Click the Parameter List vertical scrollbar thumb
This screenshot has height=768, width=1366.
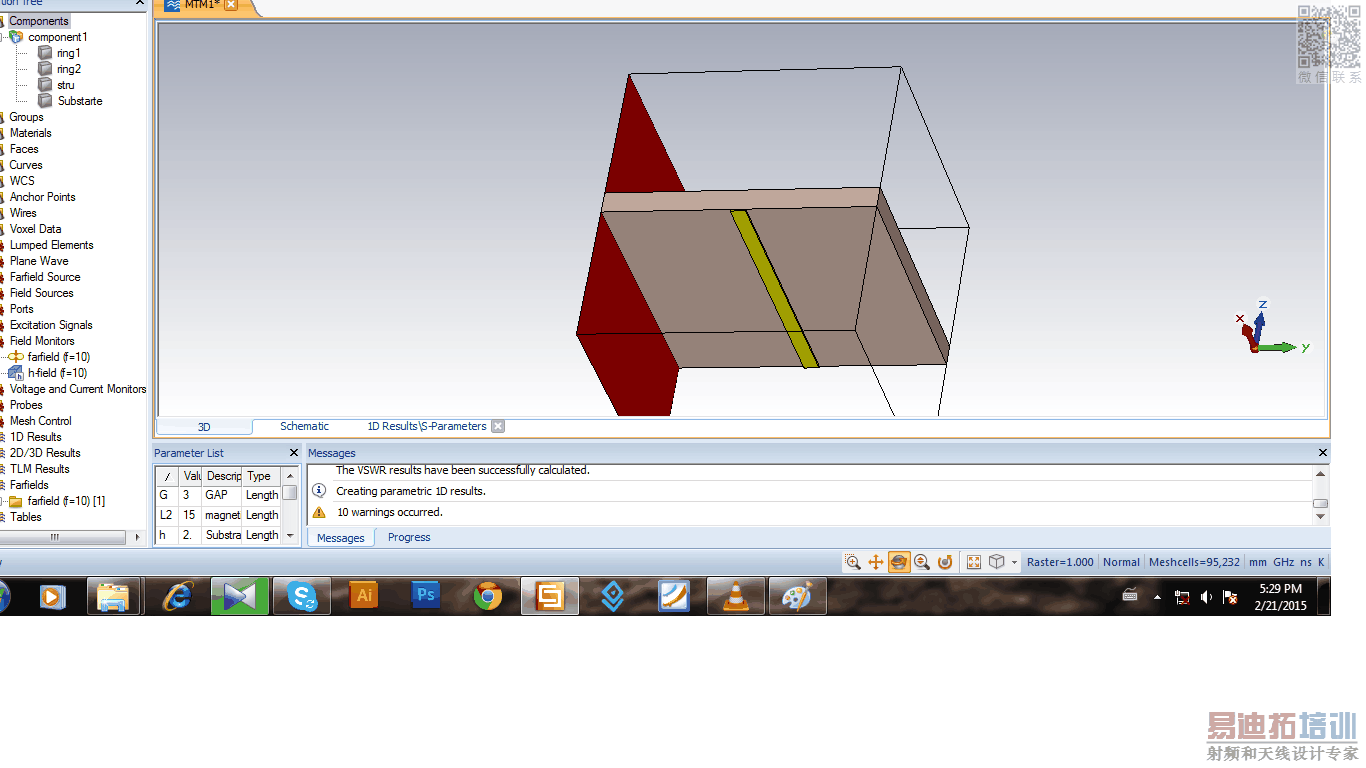[x=290, y=492]
